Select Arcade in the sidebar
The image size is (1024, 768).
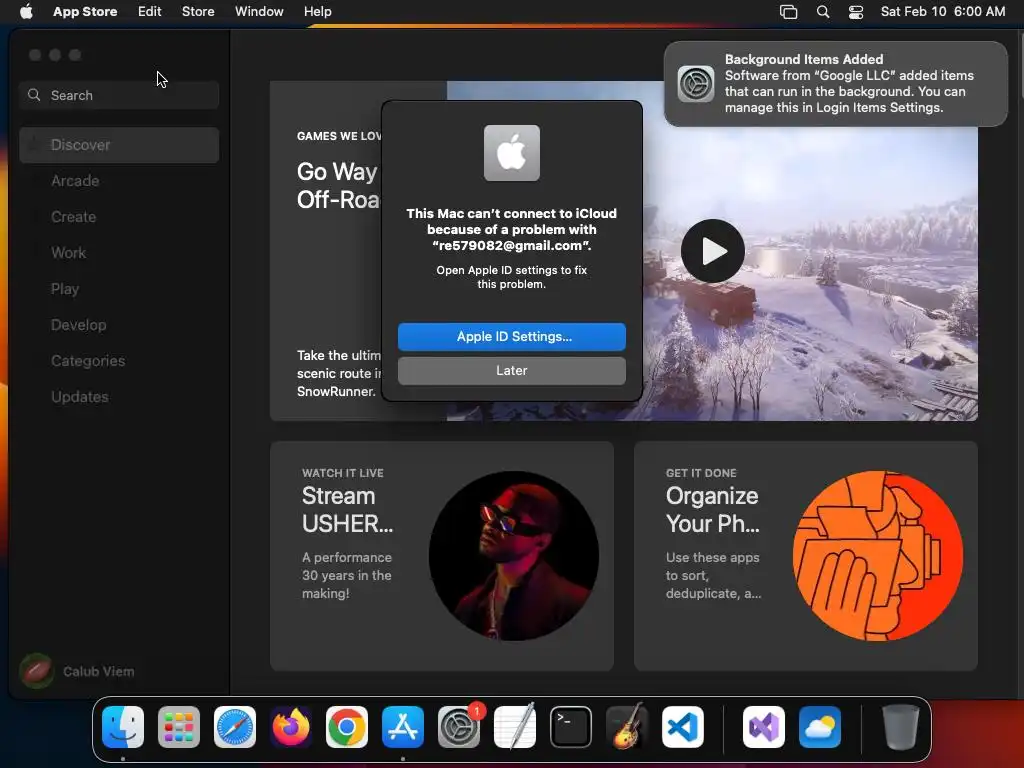point(119,181)
